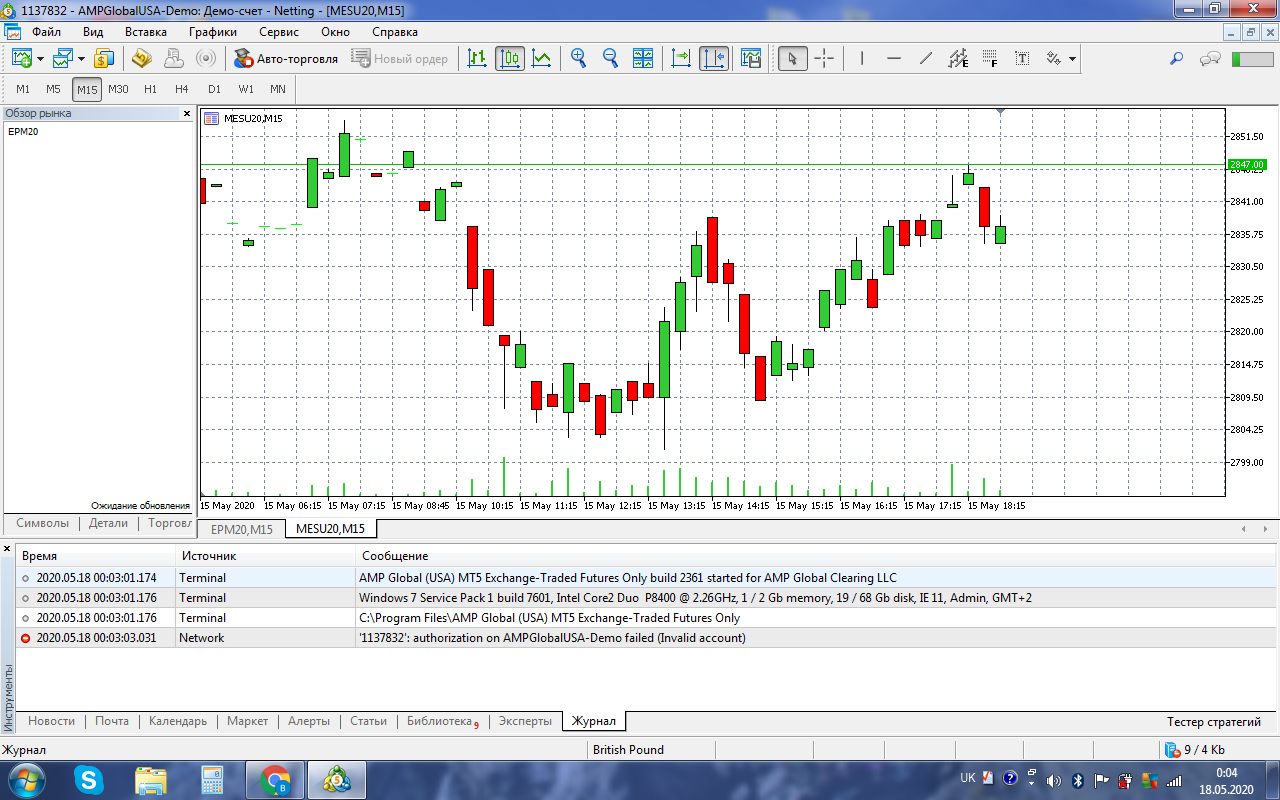
Task: Open the Файл menu
Action: pyautogui.click(x=46, y=32)
